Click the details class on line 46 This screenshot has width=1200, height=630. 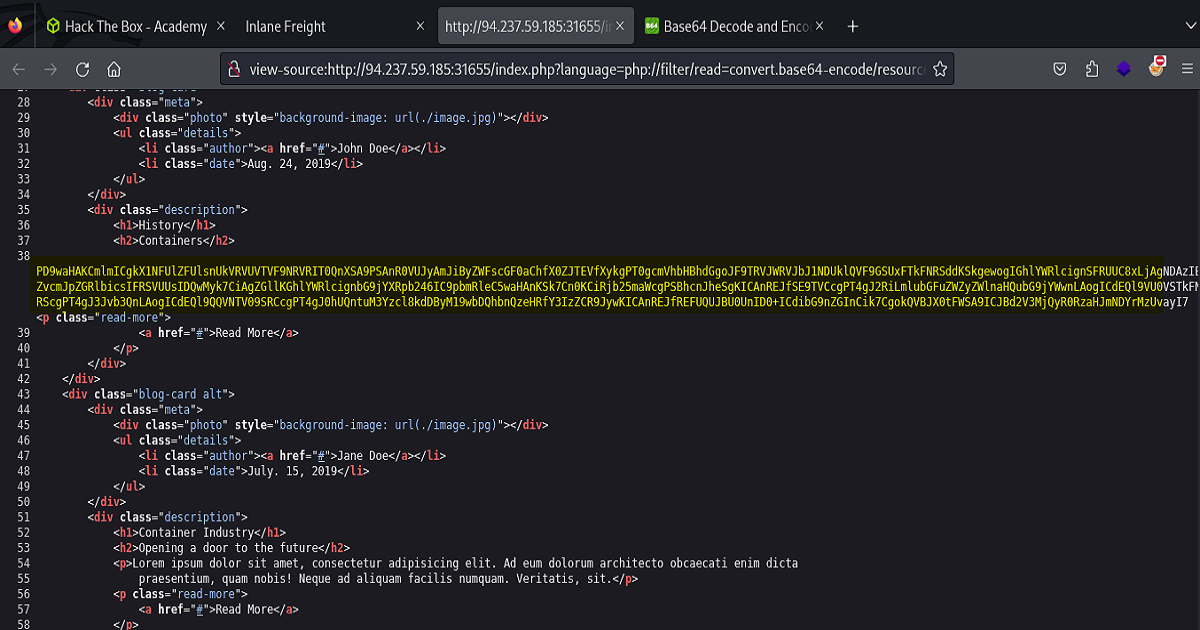[205, 440]
